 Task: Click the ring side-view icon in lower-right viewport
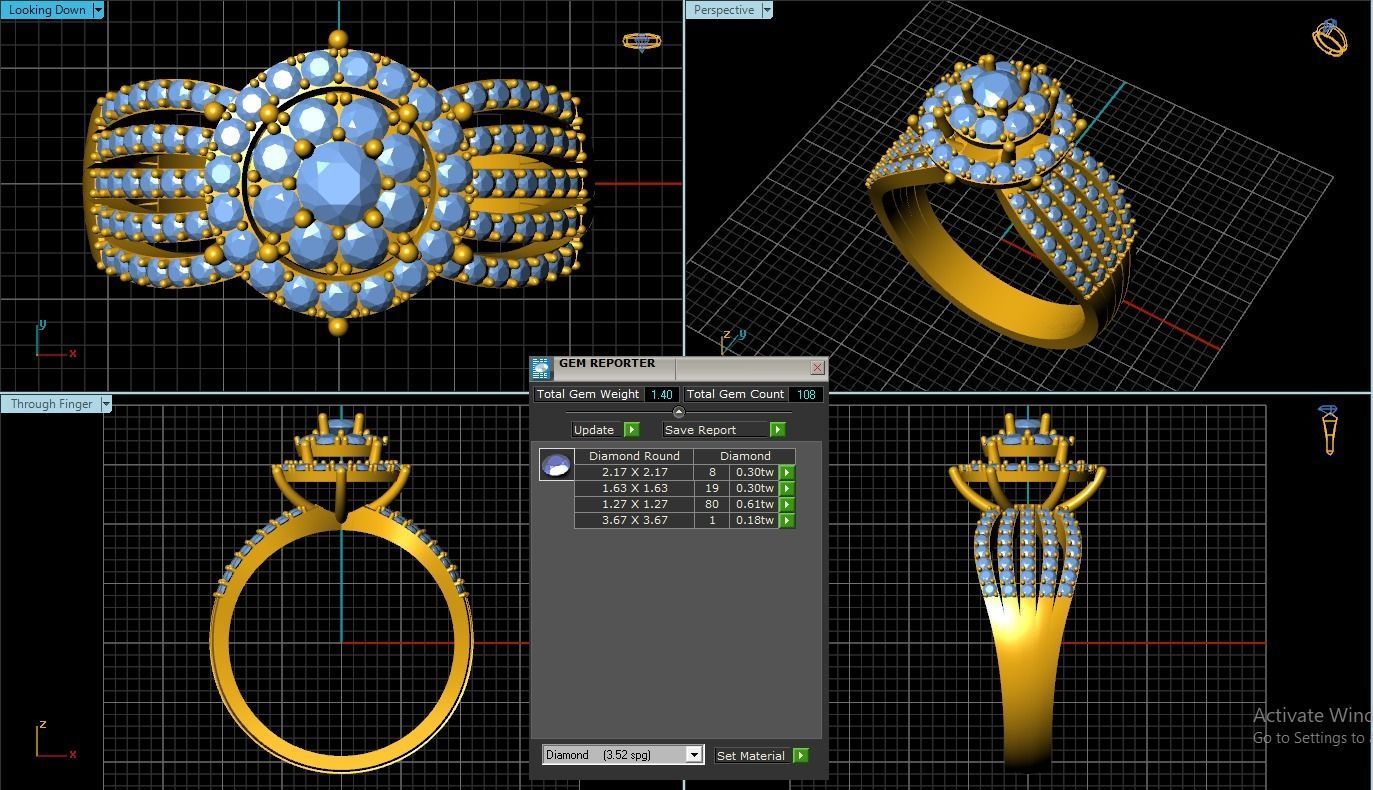(1328, 430)
